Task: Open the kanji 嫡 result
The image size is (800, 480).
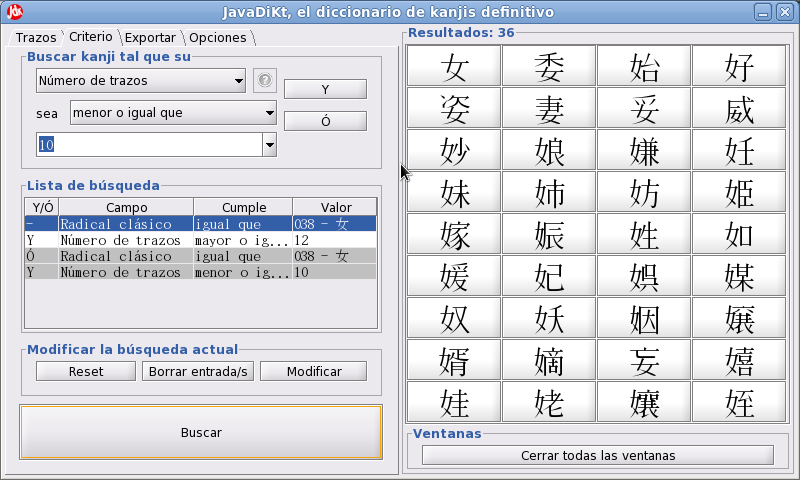Action: [x=549, y=360]
